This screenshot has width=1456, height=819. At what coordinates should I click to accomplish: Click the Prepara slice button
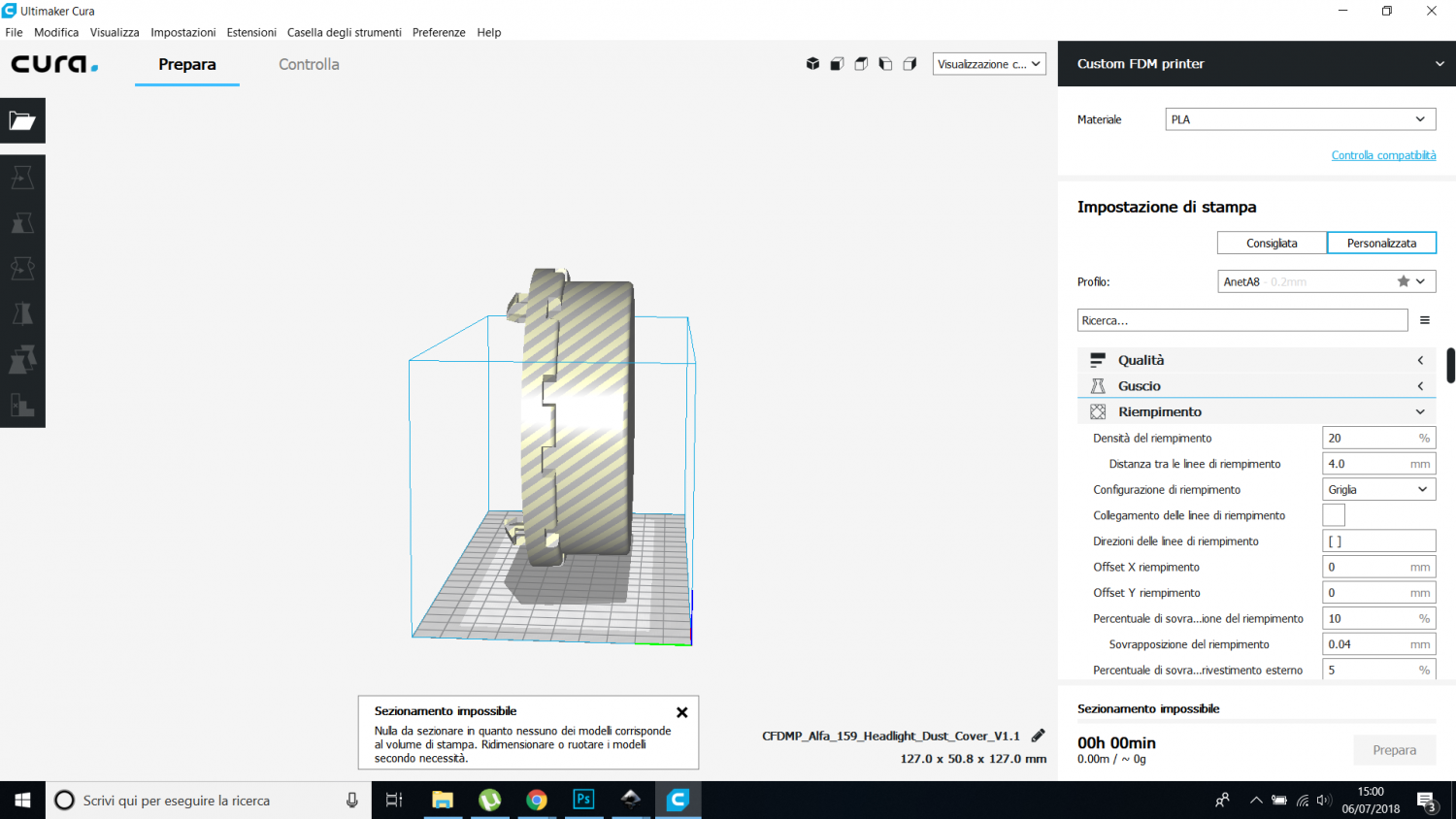(x=1395, y=750)
